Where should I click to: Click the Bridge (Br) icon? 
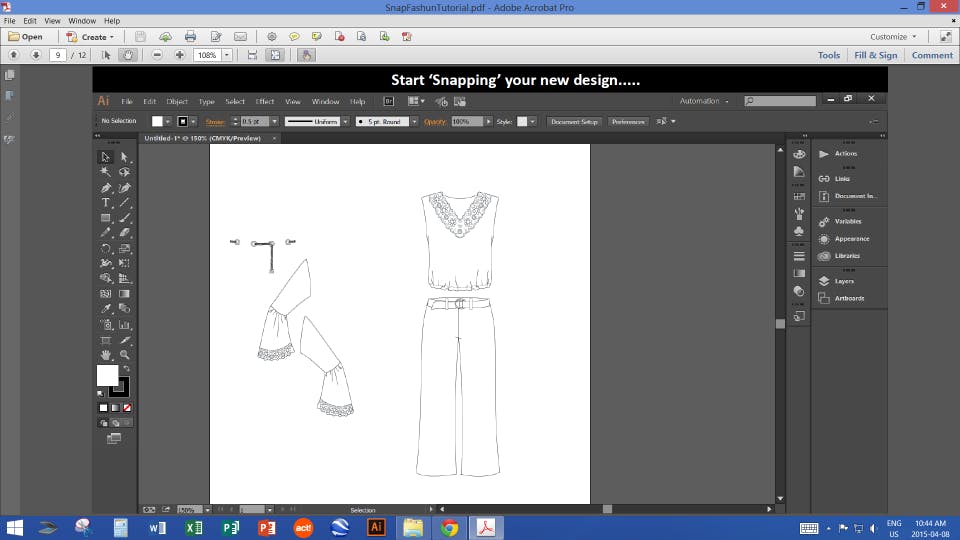pyautogui.click(x=388, y=101)
